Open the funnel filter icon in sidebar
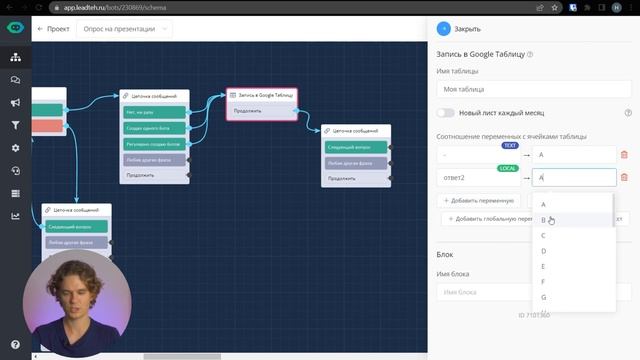Screen dimensions: 640x360 [16, 125]
